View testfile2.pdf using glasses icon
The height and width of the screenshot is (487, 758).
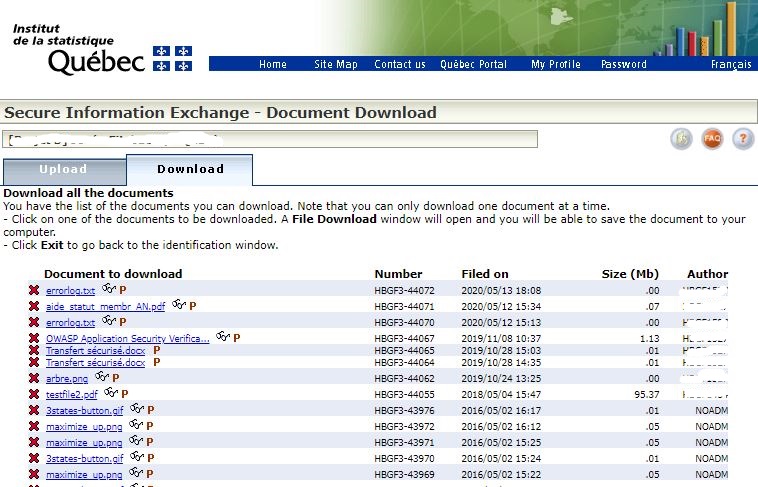pos(111,393)
